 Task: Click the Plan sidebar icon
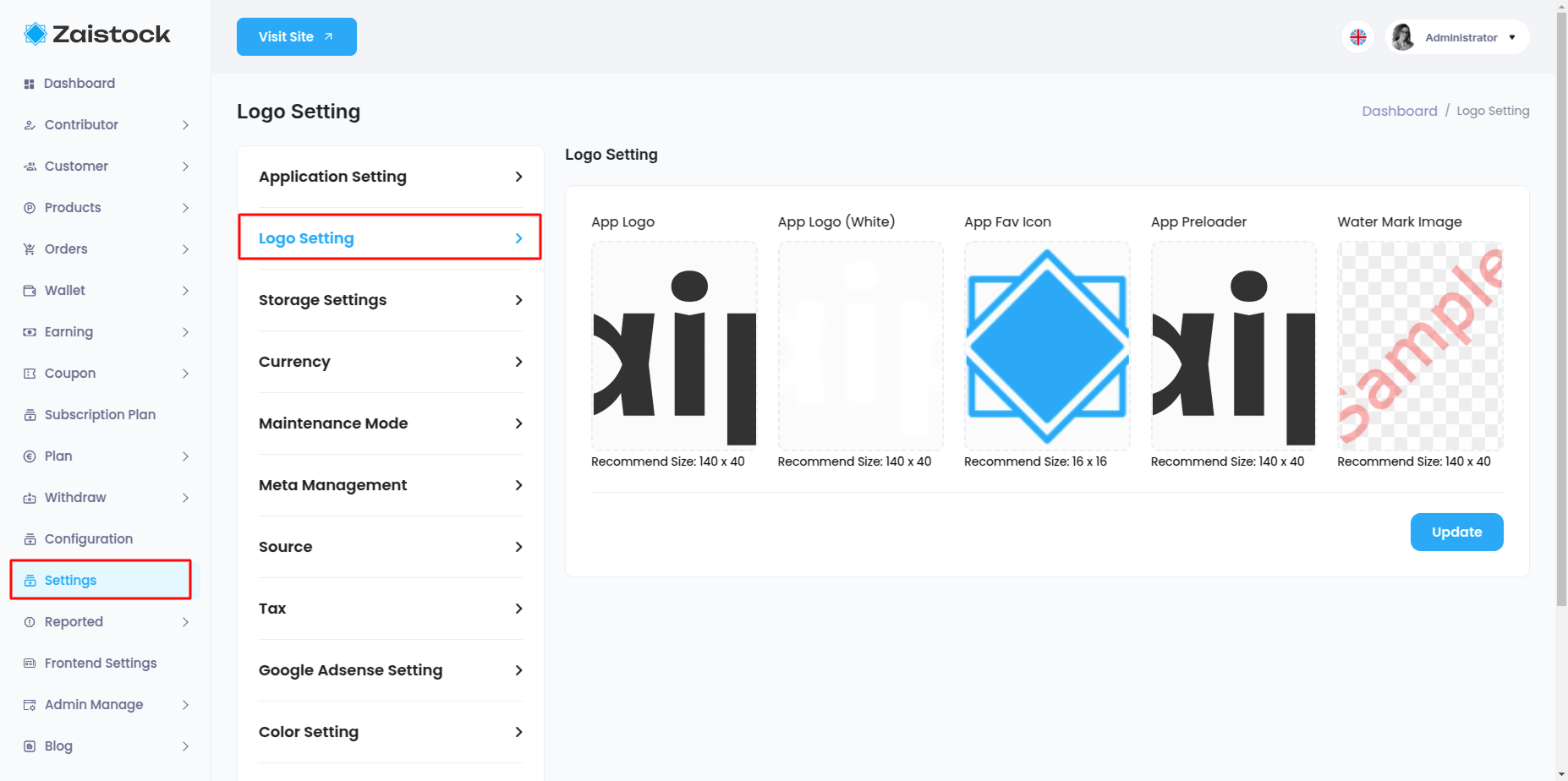(30, 456)
